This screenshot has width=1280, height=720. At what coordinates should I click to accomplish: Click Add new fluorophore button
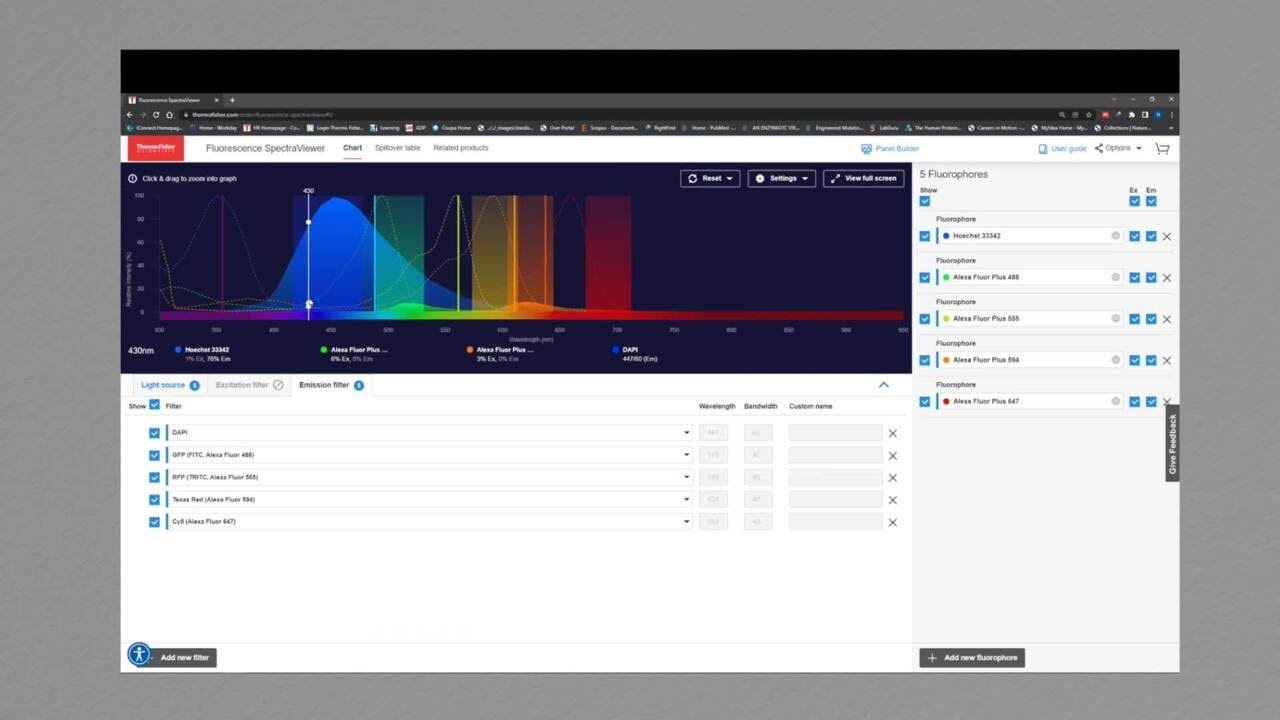972,657
